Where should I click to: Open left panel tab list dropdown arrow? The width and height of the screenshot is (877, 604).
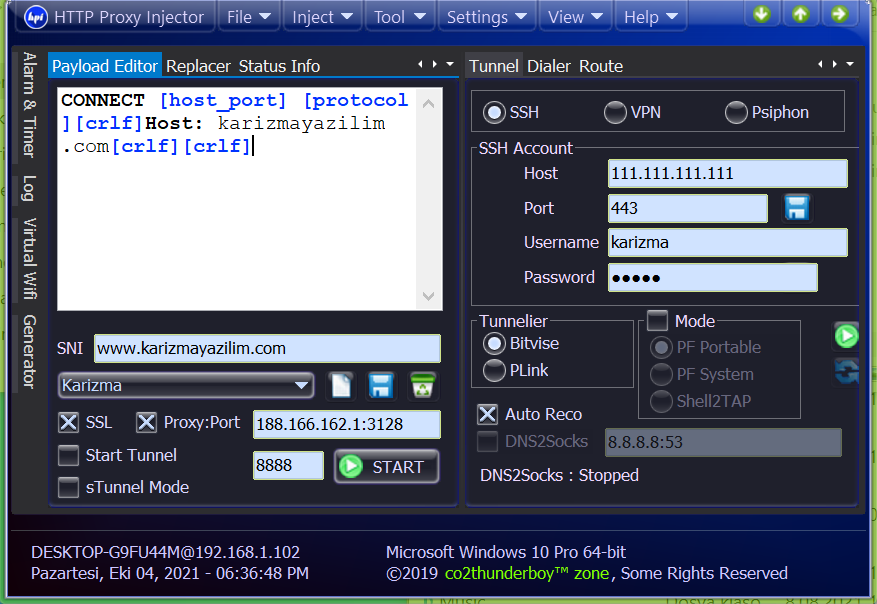pos(450,64)
